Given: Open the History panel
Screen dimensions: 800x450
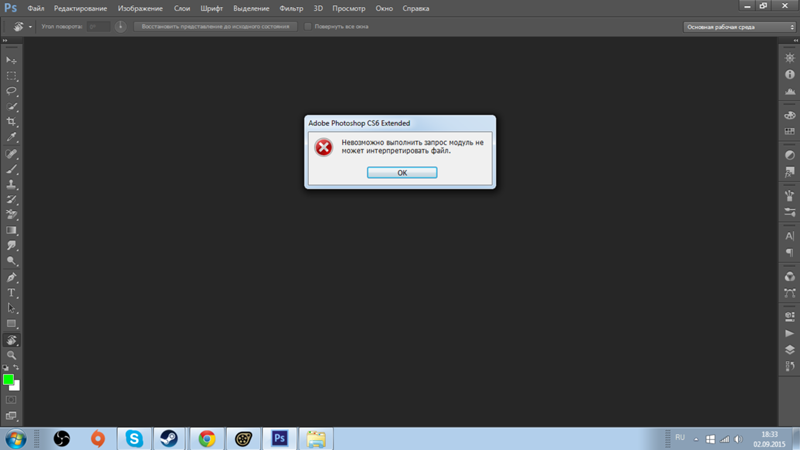Looking at the screenshot, I should pyautogui.click(x=790, y=366).
